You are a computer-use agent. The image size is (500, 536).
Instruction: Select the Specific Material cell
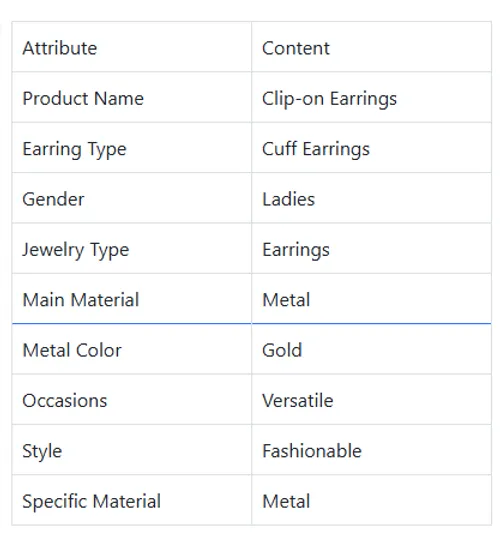pyautogui.click(x=132, y=500)
